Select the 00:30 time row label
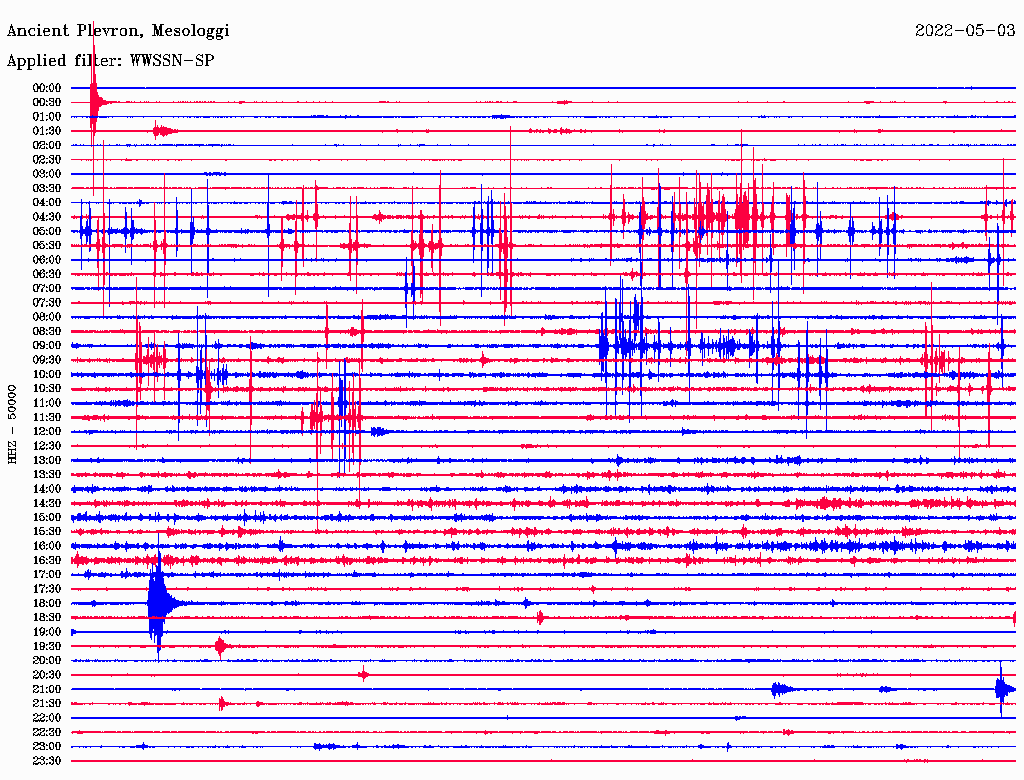This screenshot has height=780, width=1024. click(47, 103)
